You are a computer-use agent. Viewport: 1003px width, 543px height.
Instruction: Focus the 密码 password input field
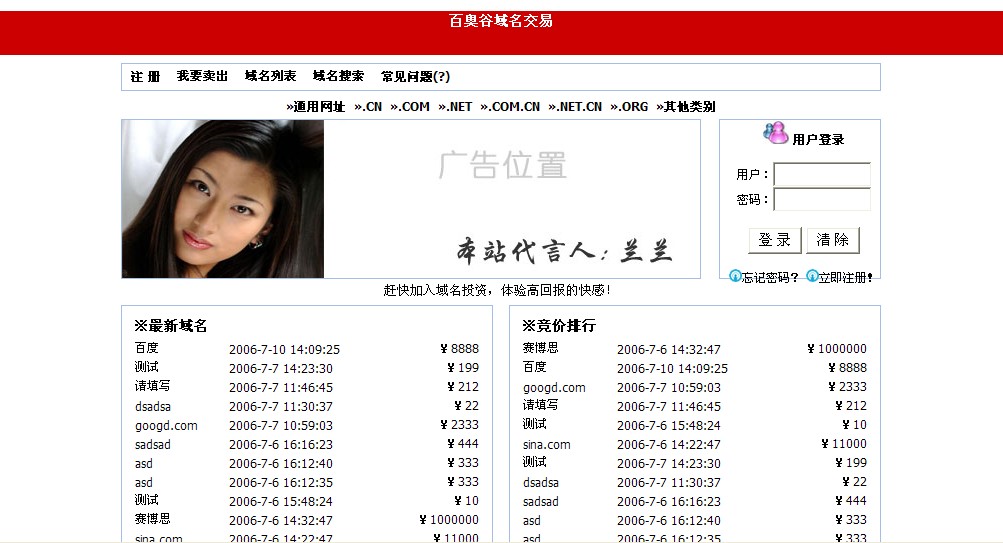tap(822, 199)
